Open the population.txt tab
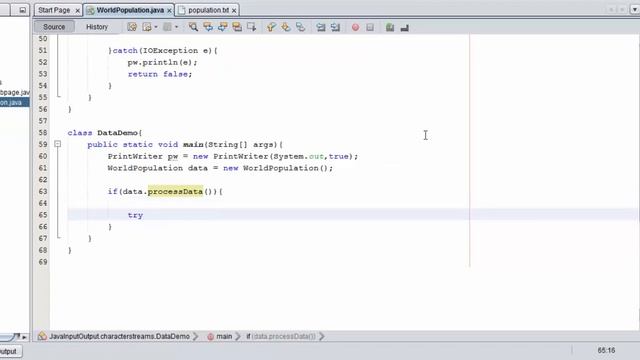This screenshot has height=360, width=640. tap(208, 10)
